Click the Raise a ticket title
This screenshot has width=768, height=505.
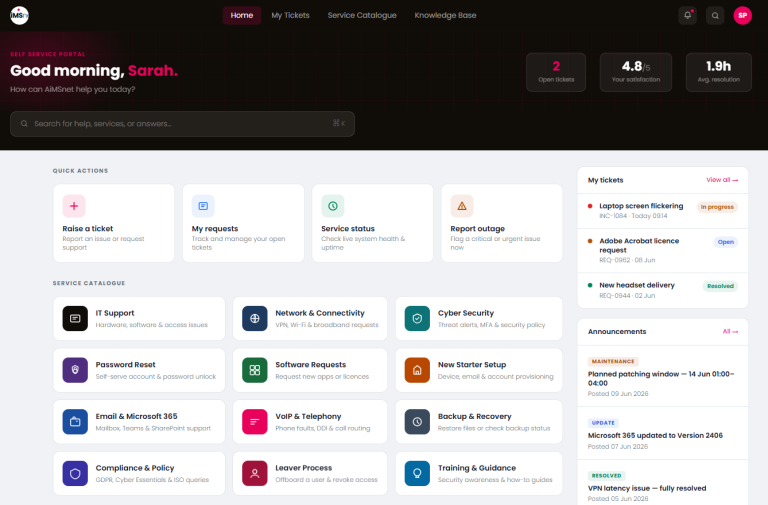(88, 228)
